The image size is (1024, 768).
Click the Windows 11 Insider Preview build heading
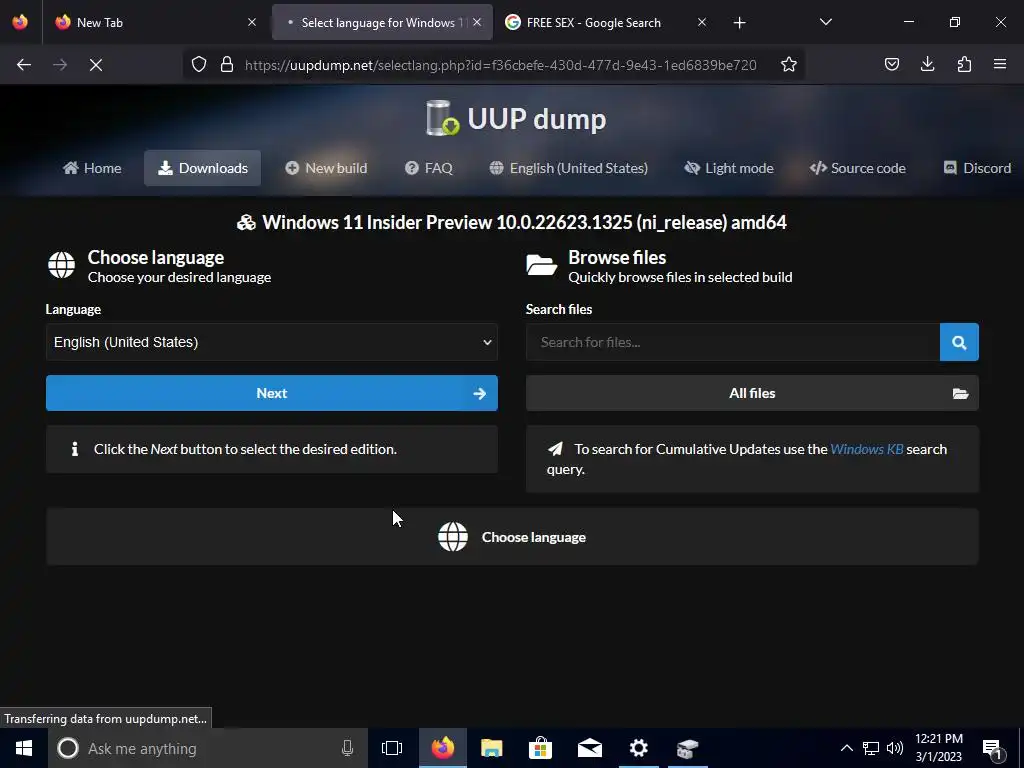tap(511, 223)
